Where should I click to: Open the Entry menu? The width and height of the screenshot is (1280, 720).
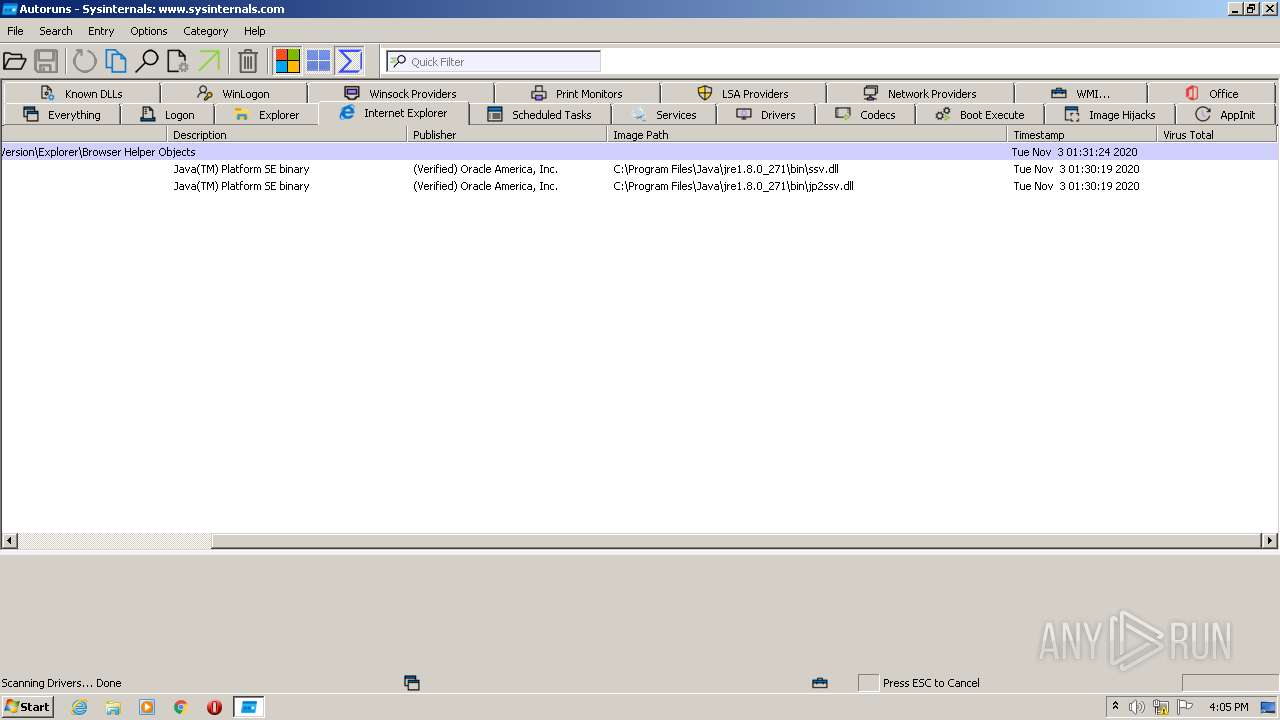pyautogui.click(x=101, y=31)
